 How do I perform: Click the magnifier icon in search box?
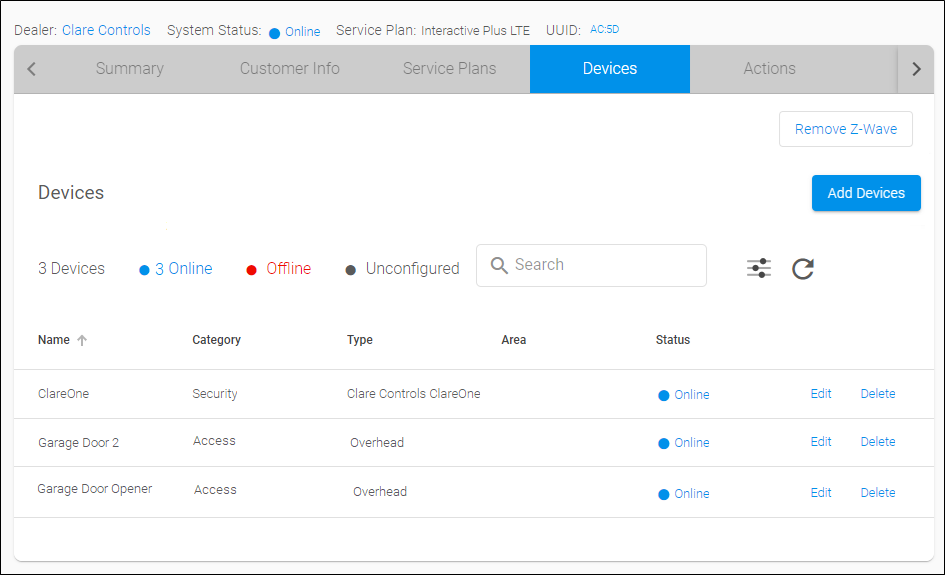498,265
